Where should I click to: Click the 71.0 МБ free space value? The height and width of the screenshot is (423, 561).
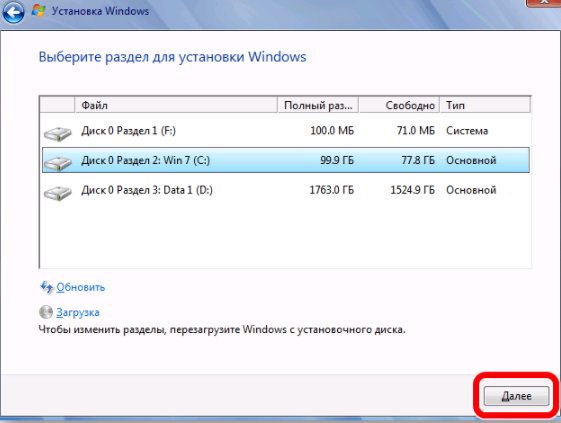[x=416, y=131]
